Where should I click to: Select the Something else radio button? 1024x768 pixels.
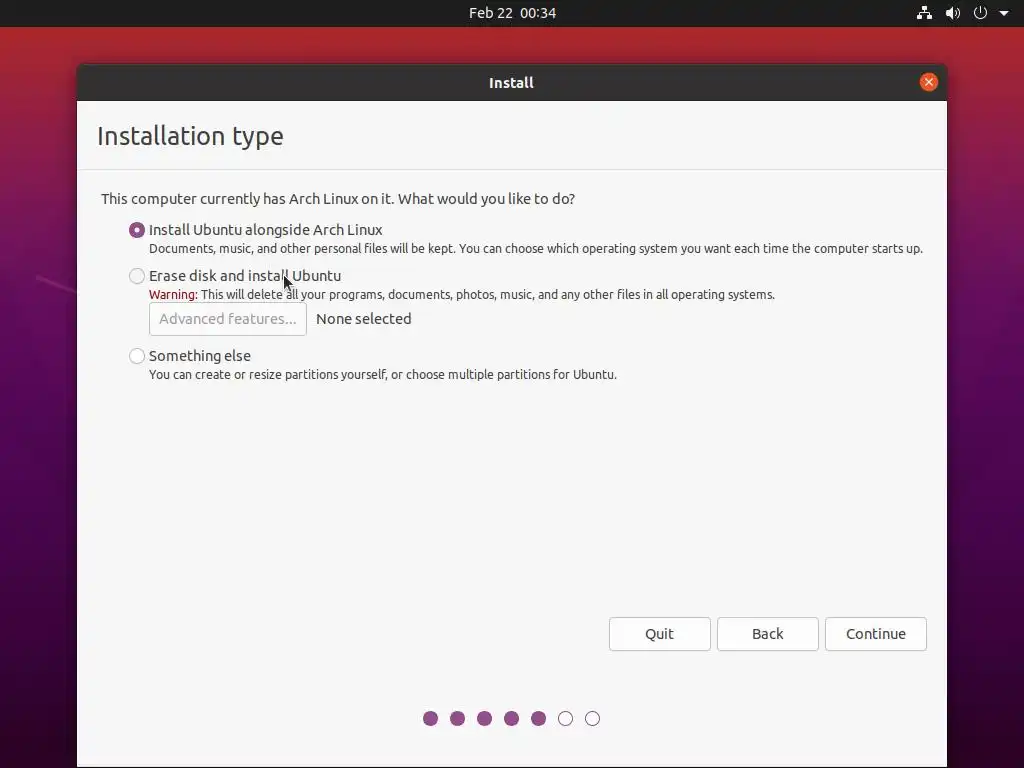136,356
